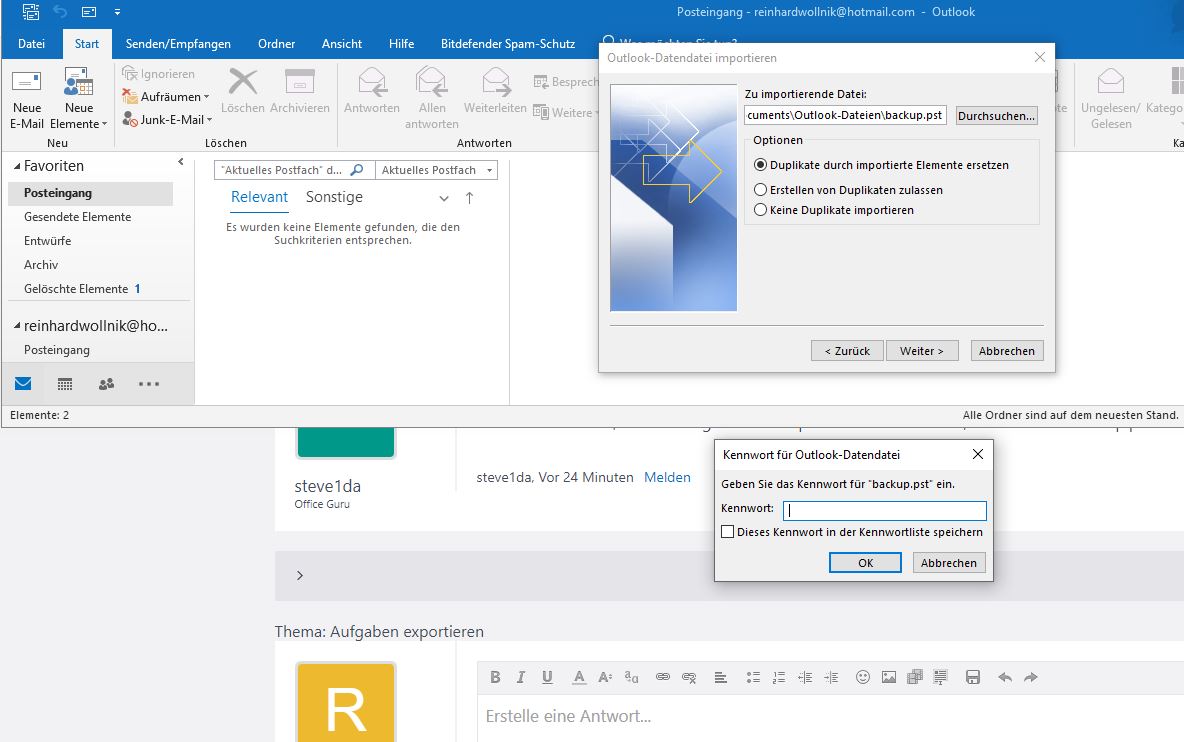
Task: Toggle italic in forum editor
Action: 521,677
